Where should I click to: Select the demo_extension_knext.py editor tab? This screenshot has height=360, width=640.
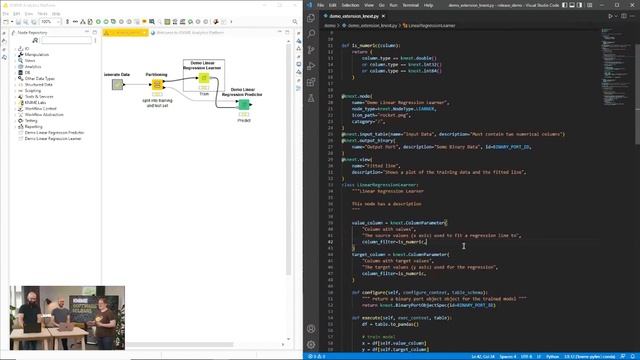click(354, 16)
